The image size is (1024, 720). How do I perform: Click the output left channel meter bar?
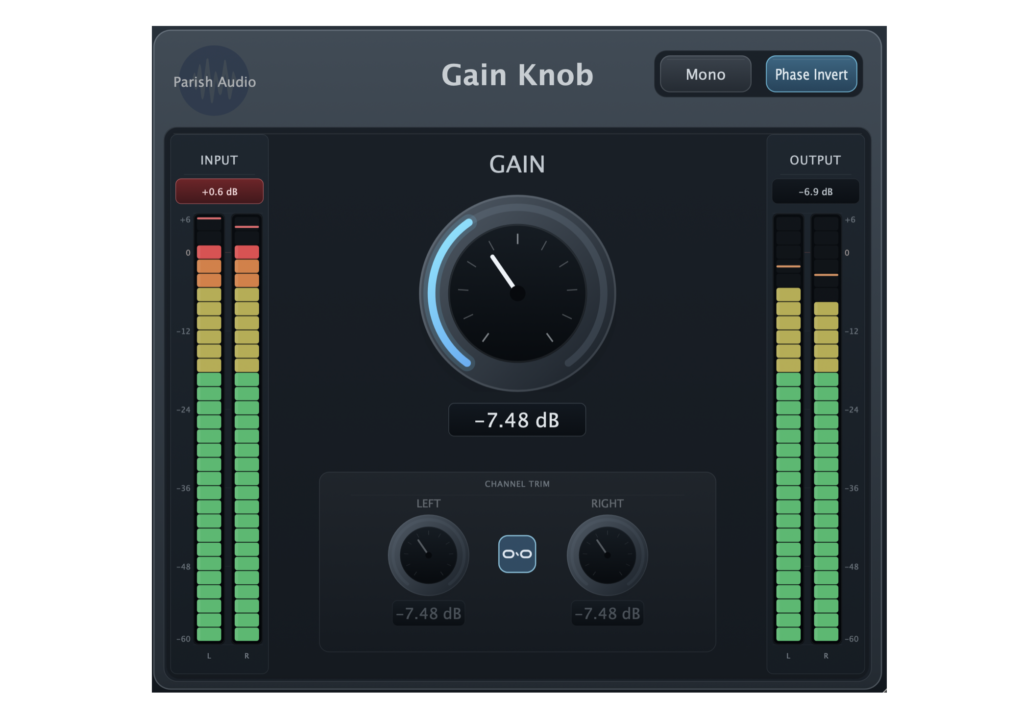coord(788,429)
